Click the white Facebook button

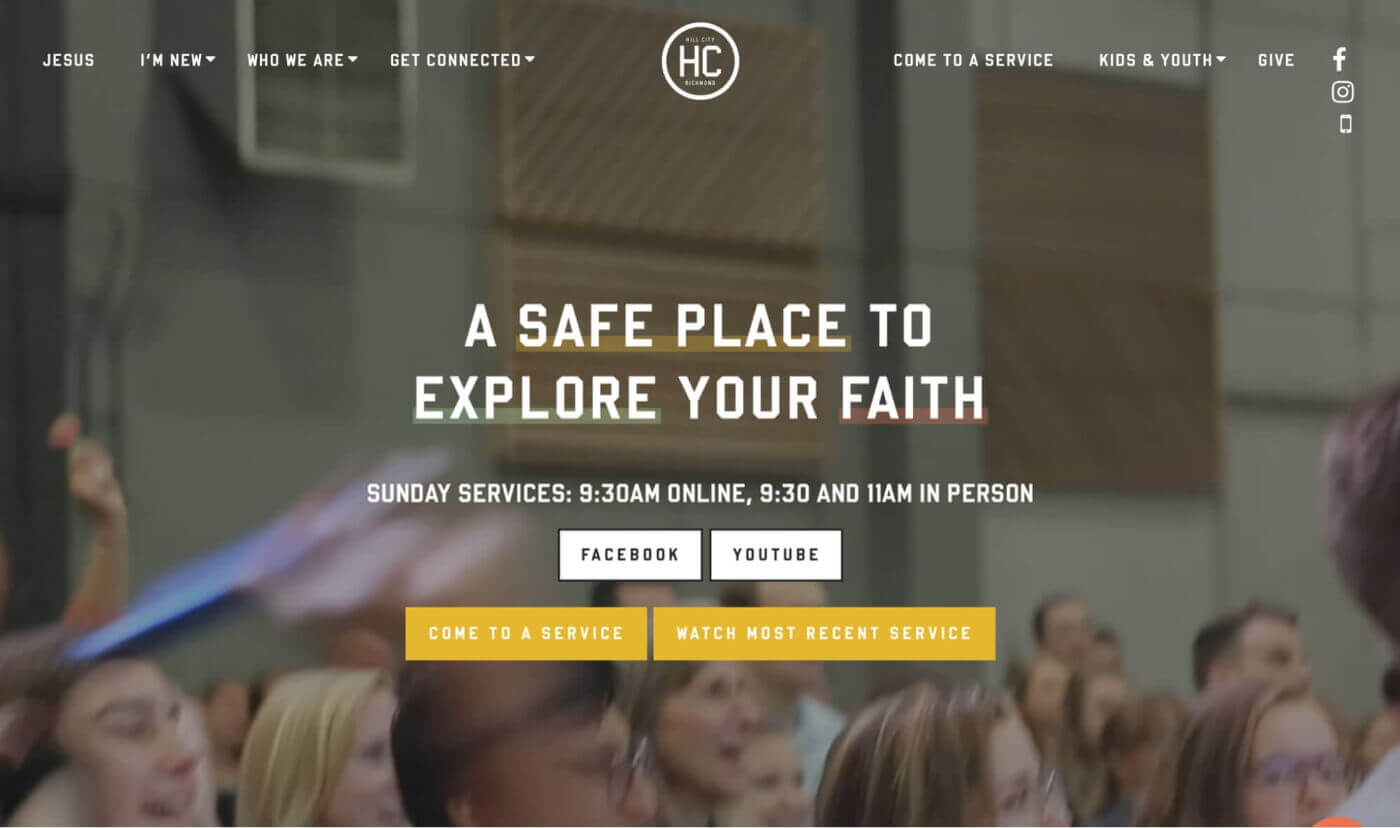[630, 555]
